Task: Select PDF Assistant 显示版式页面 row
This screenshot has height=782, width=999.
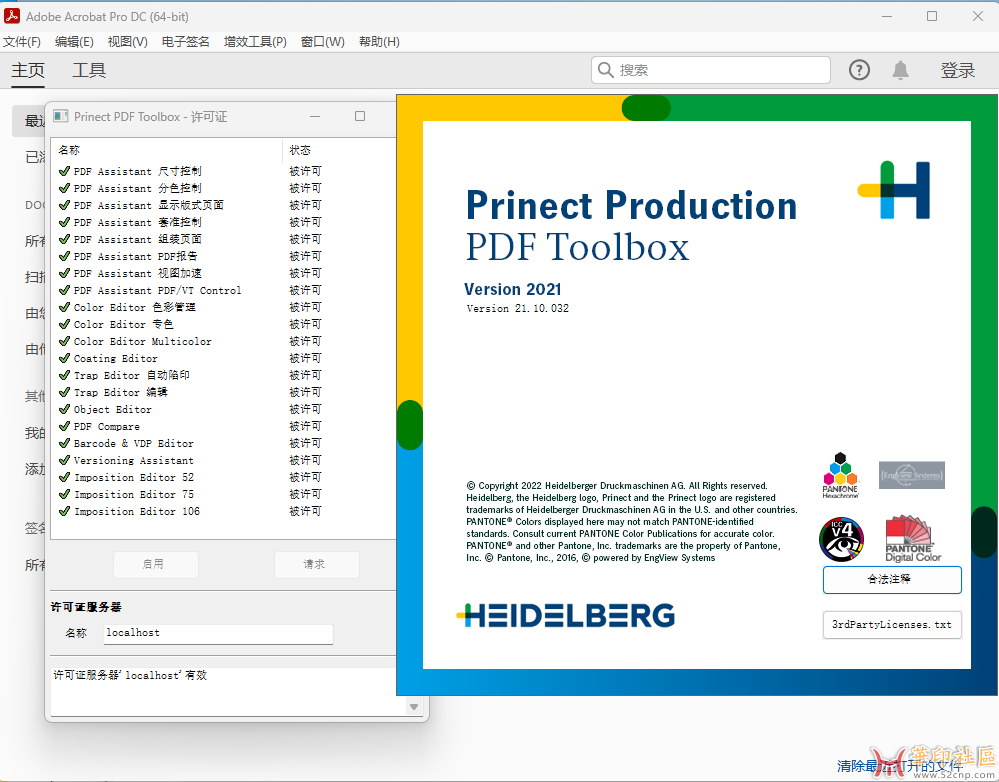Action: pos(224,205)
